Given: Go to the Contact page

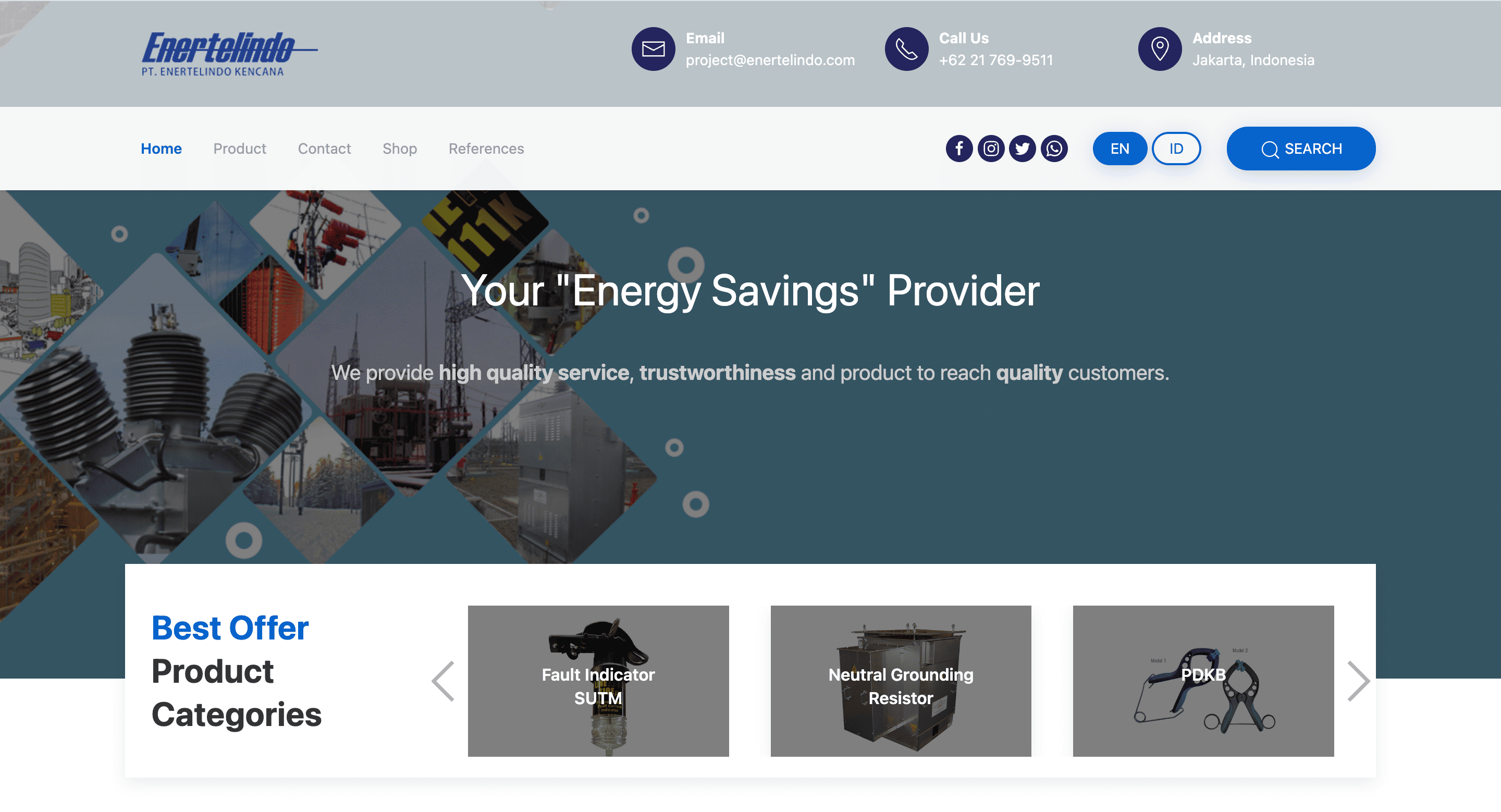Looking at the screenshot, I should (x=324, y=149).
